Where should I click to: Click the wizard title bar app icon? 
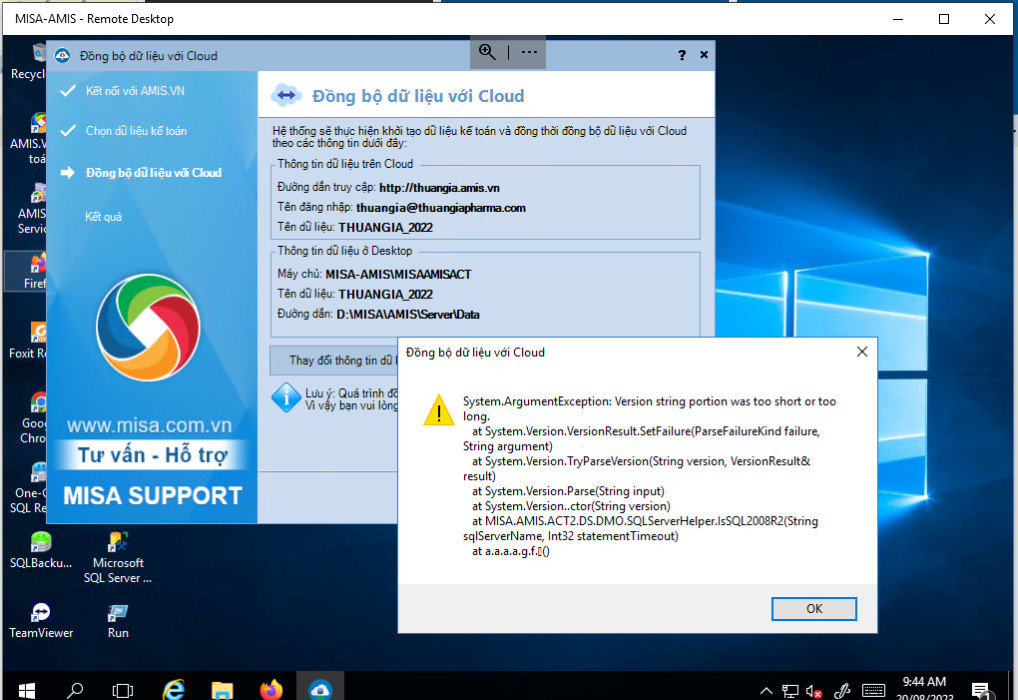coord(62,56)
